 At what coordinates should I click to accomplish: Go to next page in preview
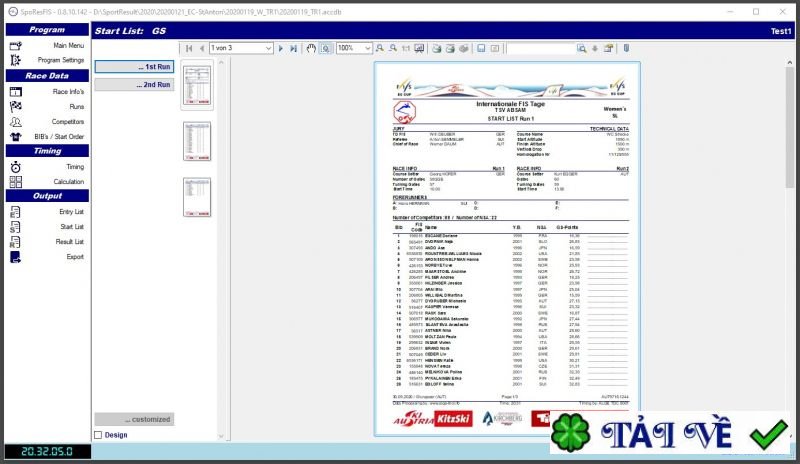(x=281, y=48)
